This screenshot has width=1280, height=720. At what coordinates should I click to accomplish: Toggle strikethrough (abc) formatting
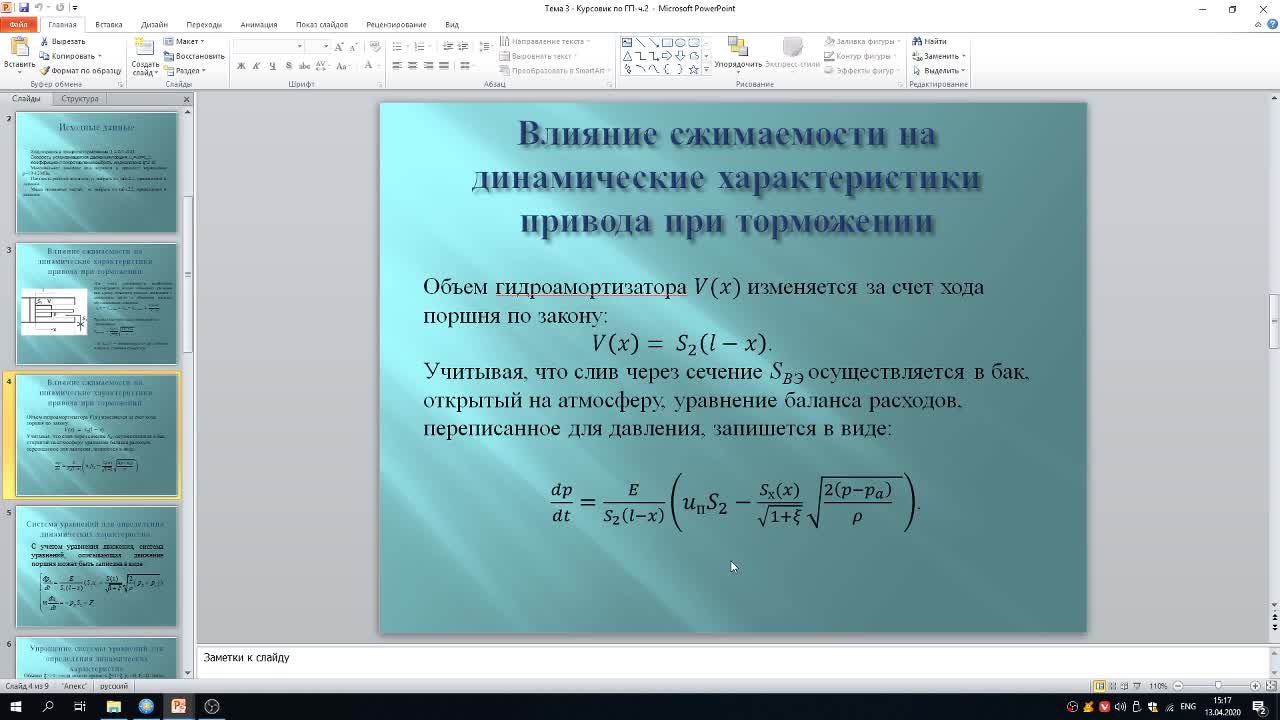pyautogui.click(x=305, y=66)
